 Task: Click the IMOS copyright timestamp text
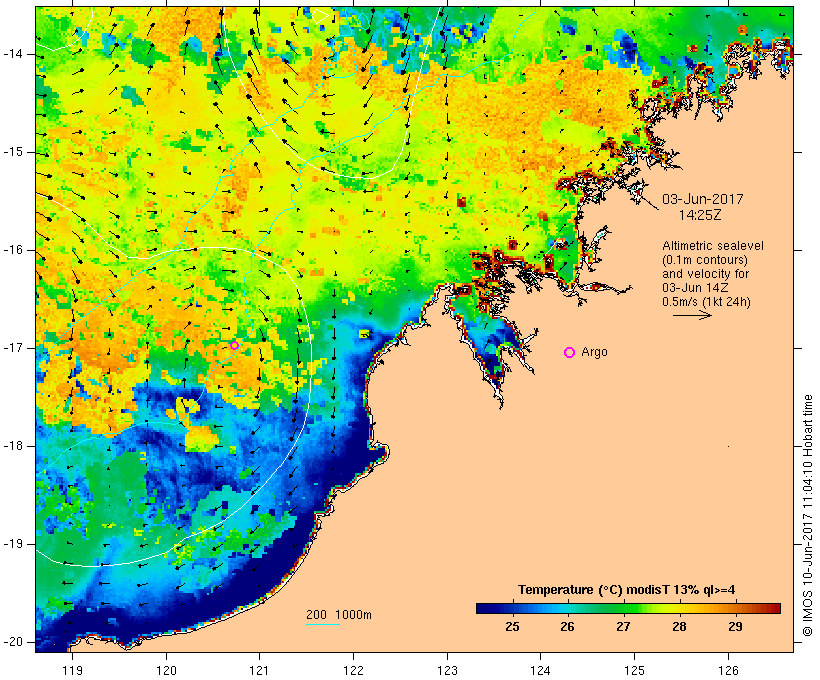[x=808, y=516]
